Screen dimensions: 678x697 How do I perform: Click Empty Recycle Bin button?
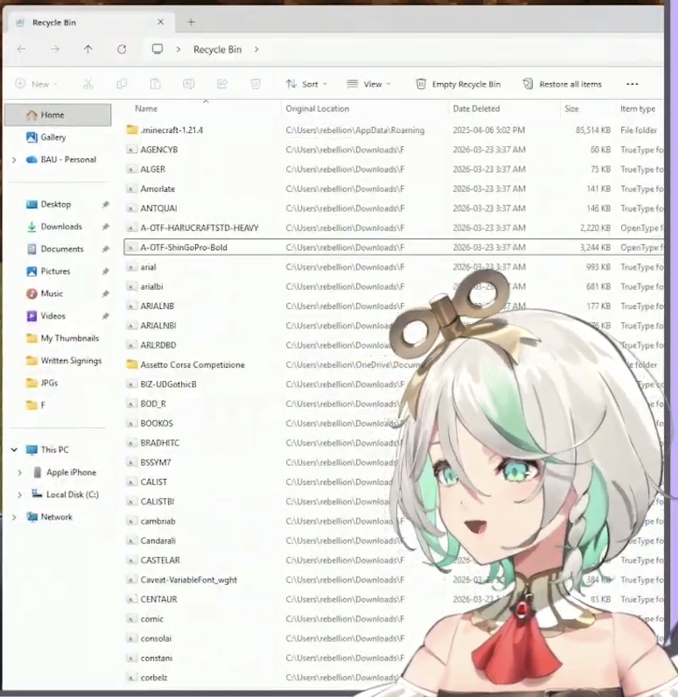[458, 84]
